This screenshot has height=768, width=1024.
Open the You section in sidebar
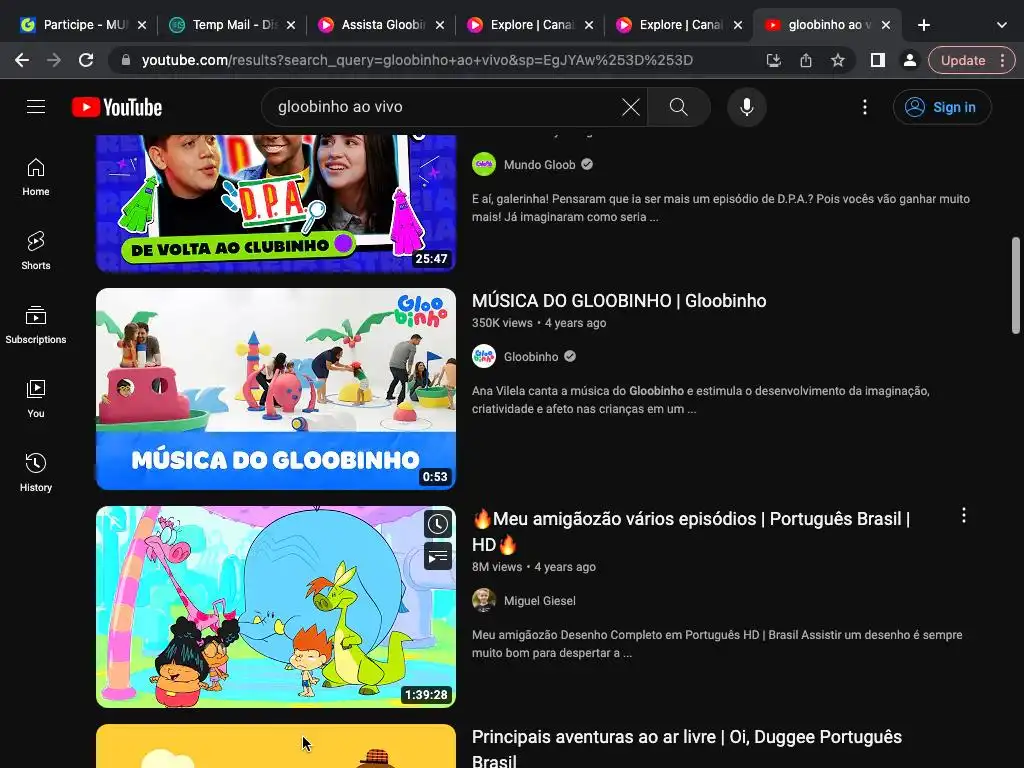[x=36, y=399]
